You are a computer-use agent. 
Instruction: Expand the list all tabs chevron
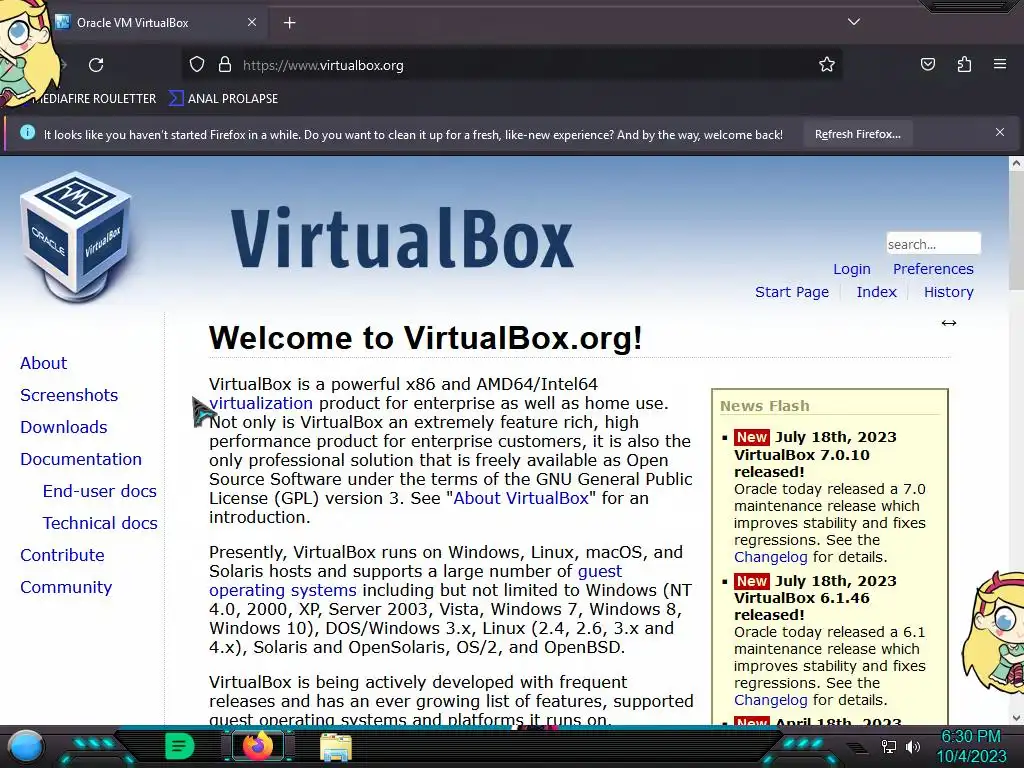coord(854,22)
